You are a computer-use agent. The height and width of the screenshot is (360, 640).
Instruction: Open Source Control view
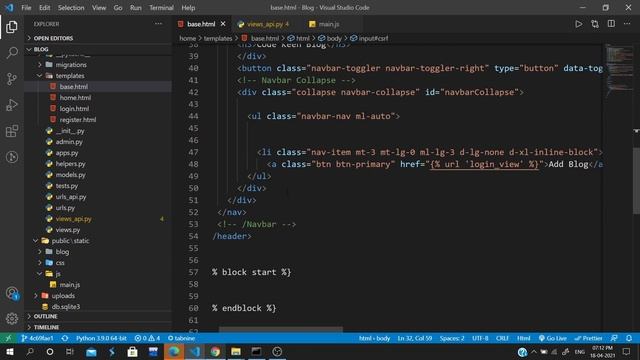tap(12, 79)
